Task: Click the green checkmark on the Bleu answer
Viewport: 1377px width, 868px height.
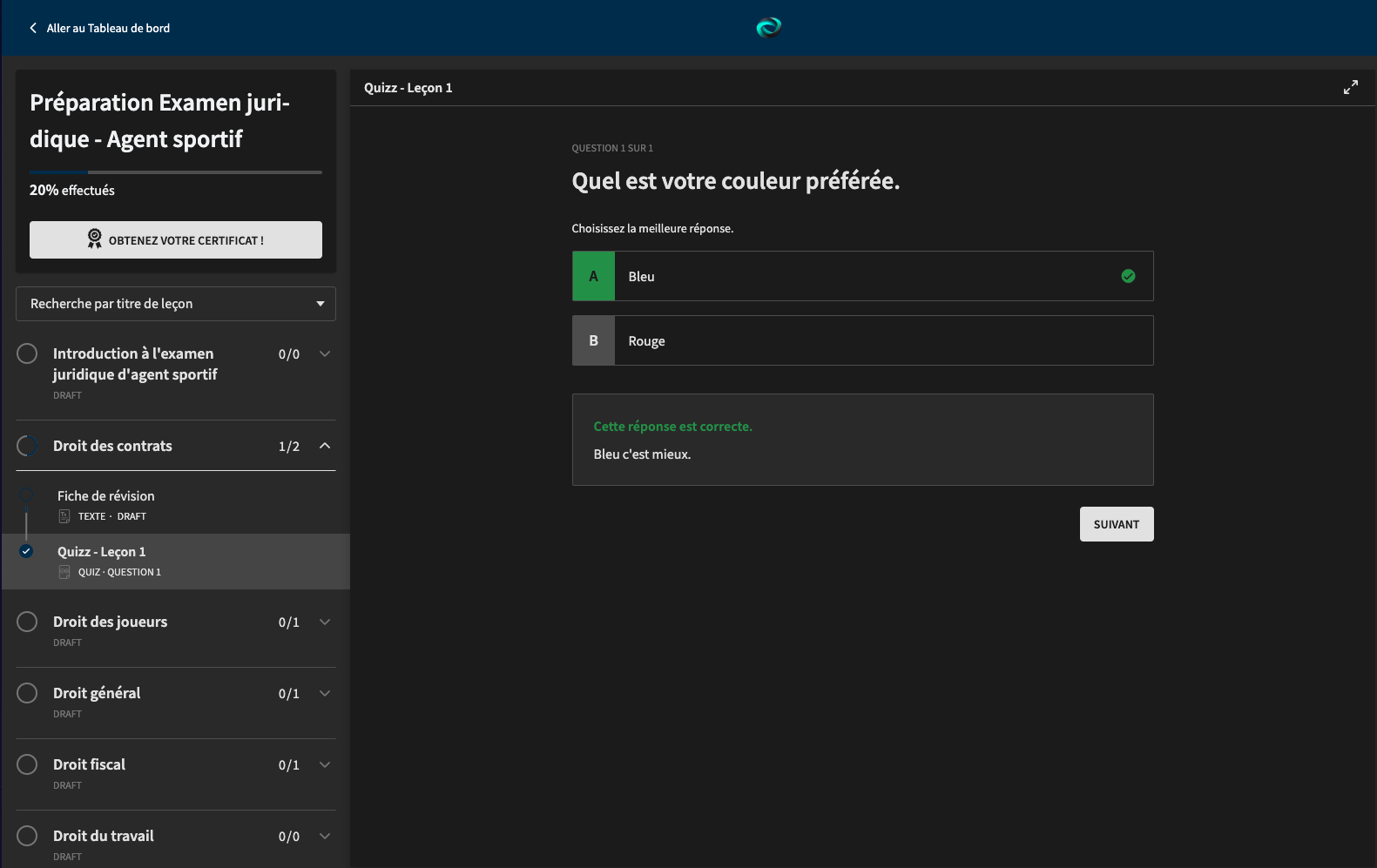Action: pyautogui.click(x=1128, y=276)
